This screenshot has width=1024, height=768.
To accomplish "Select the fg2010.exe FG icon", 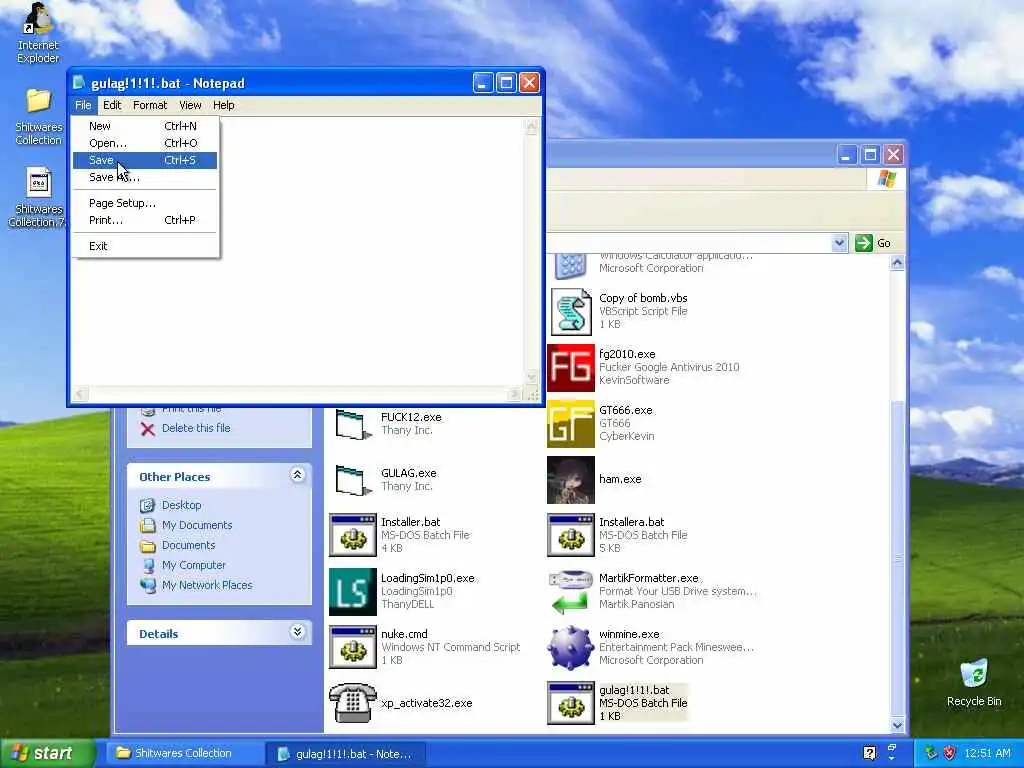I will [571, 368].
